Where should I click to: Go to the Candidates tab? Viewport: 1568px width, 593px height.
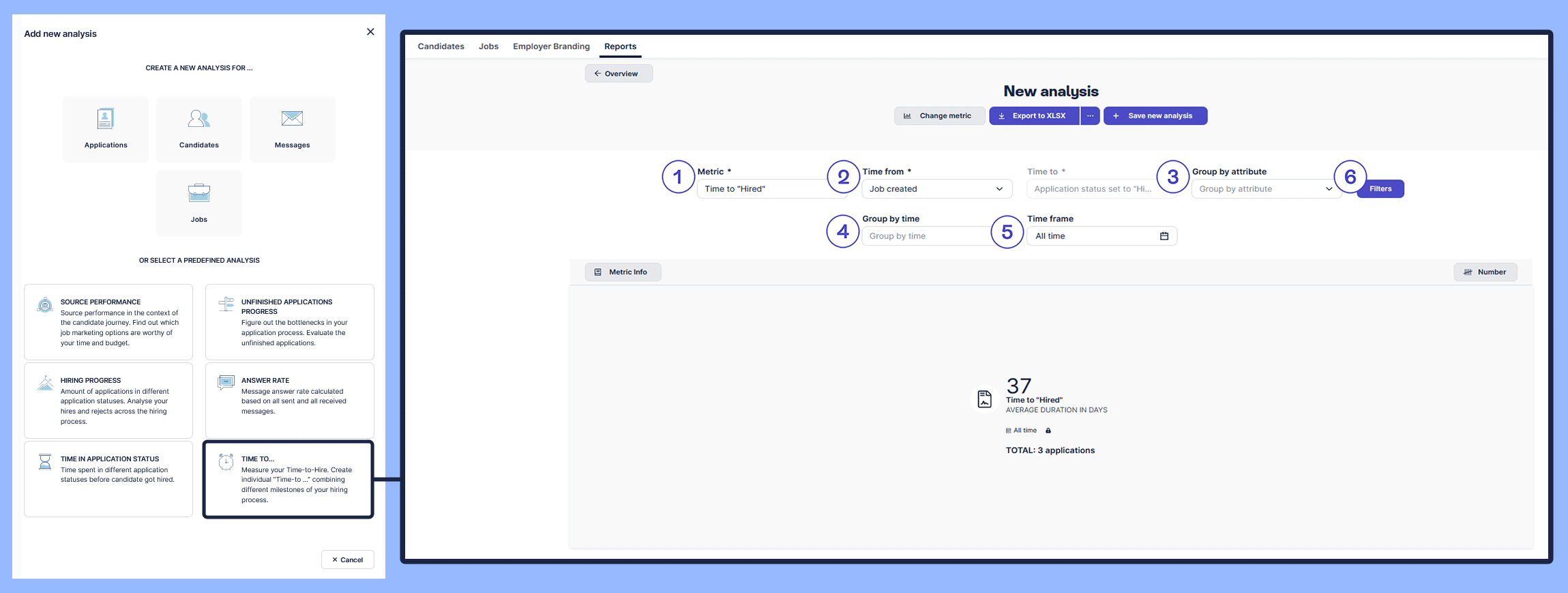441,46
